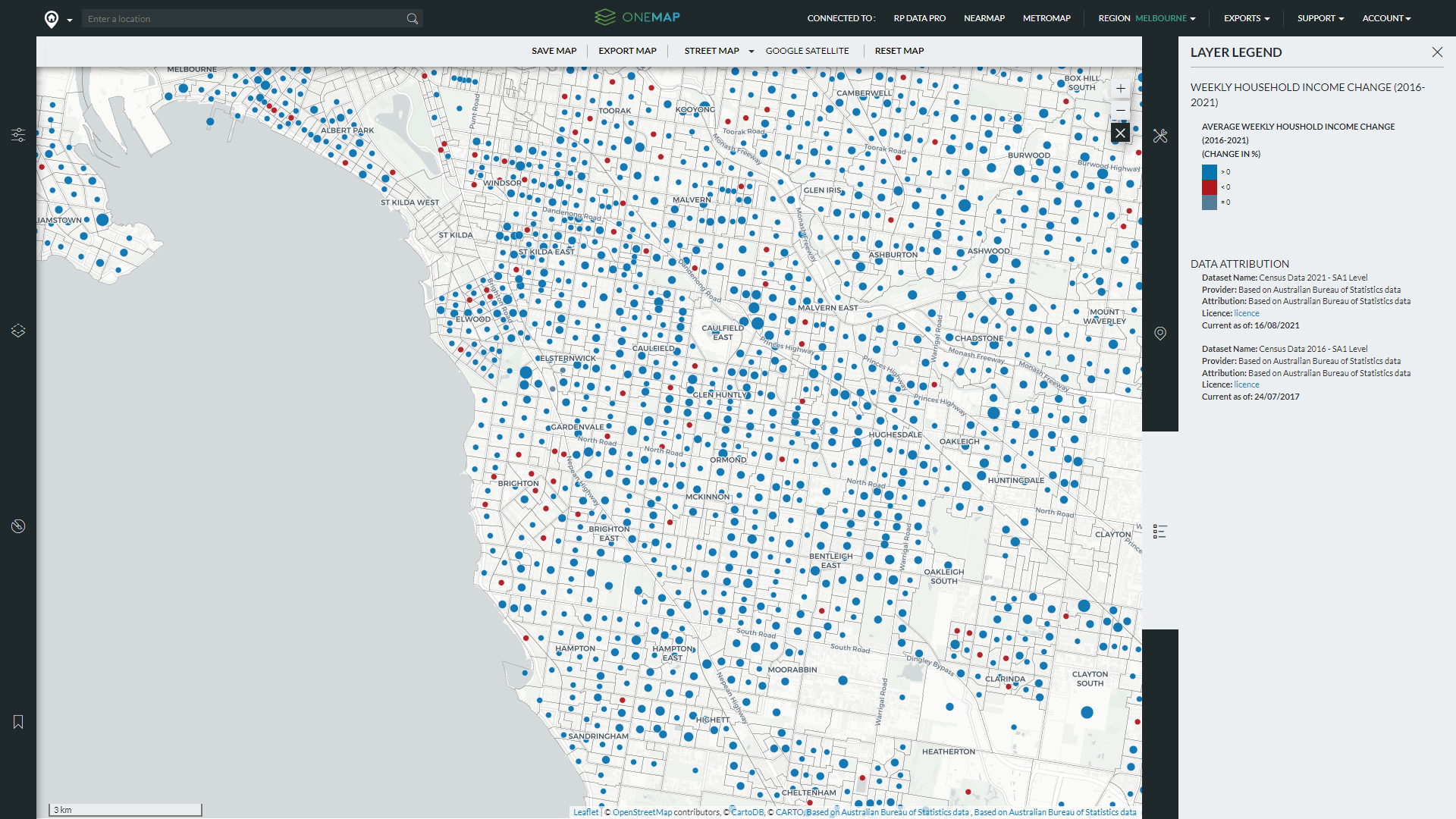Open the STREET MAP style dropdown arrow
This screenshot has height=819, width=1456.
751,51
